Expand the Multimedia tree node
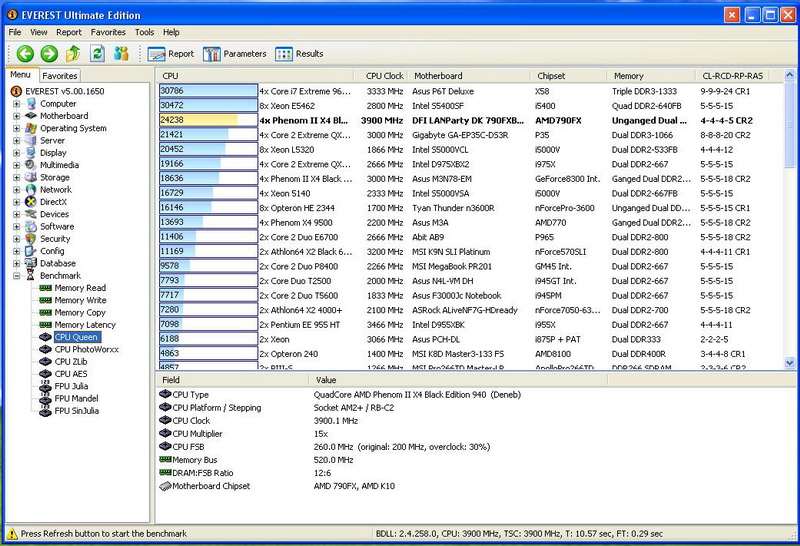Screen dimensions: 800x546 click(x=17, y=165)
